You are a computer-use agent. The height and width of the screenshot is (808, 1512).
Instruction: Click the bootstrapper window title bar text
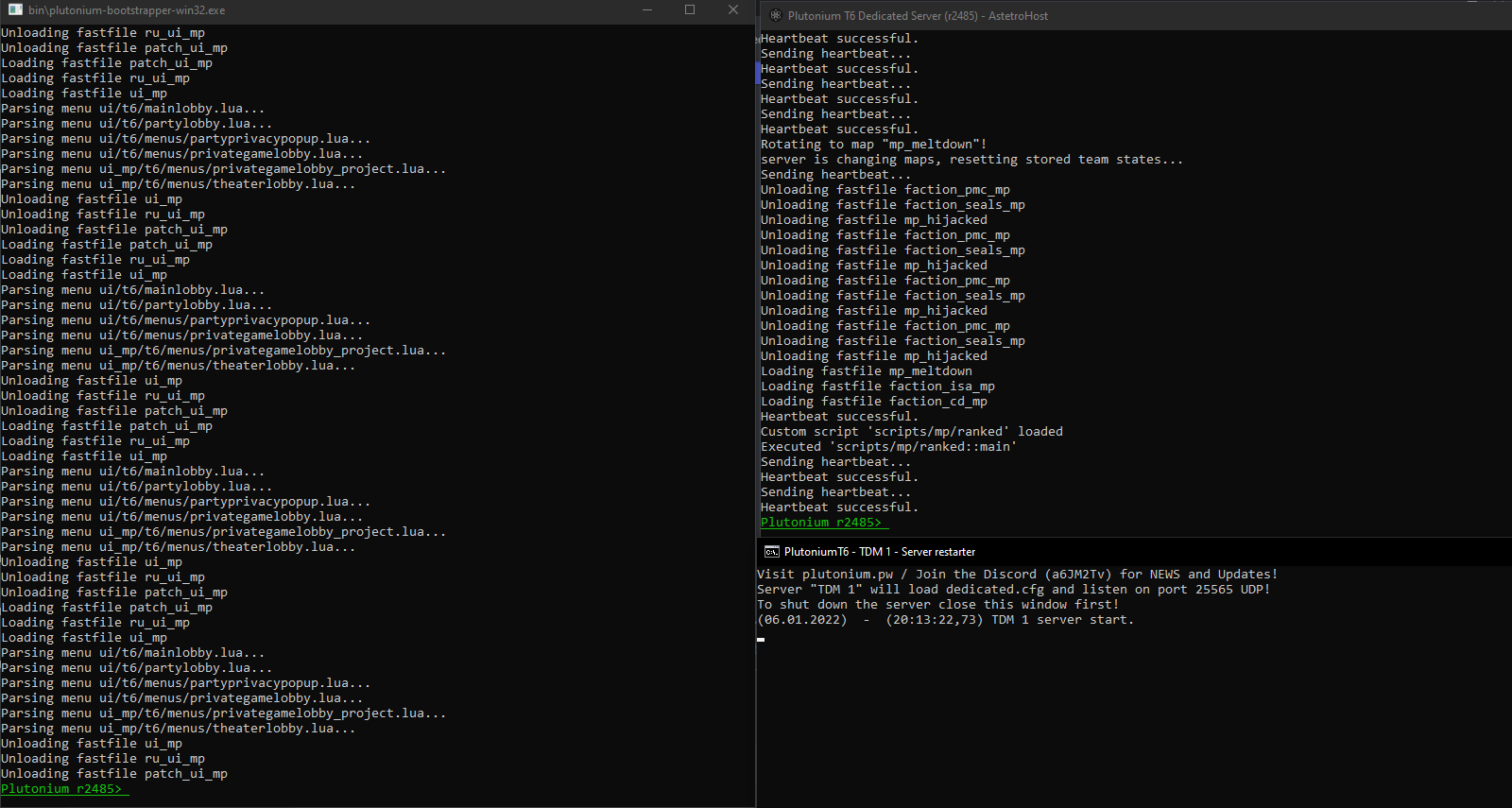pos(127,10)
